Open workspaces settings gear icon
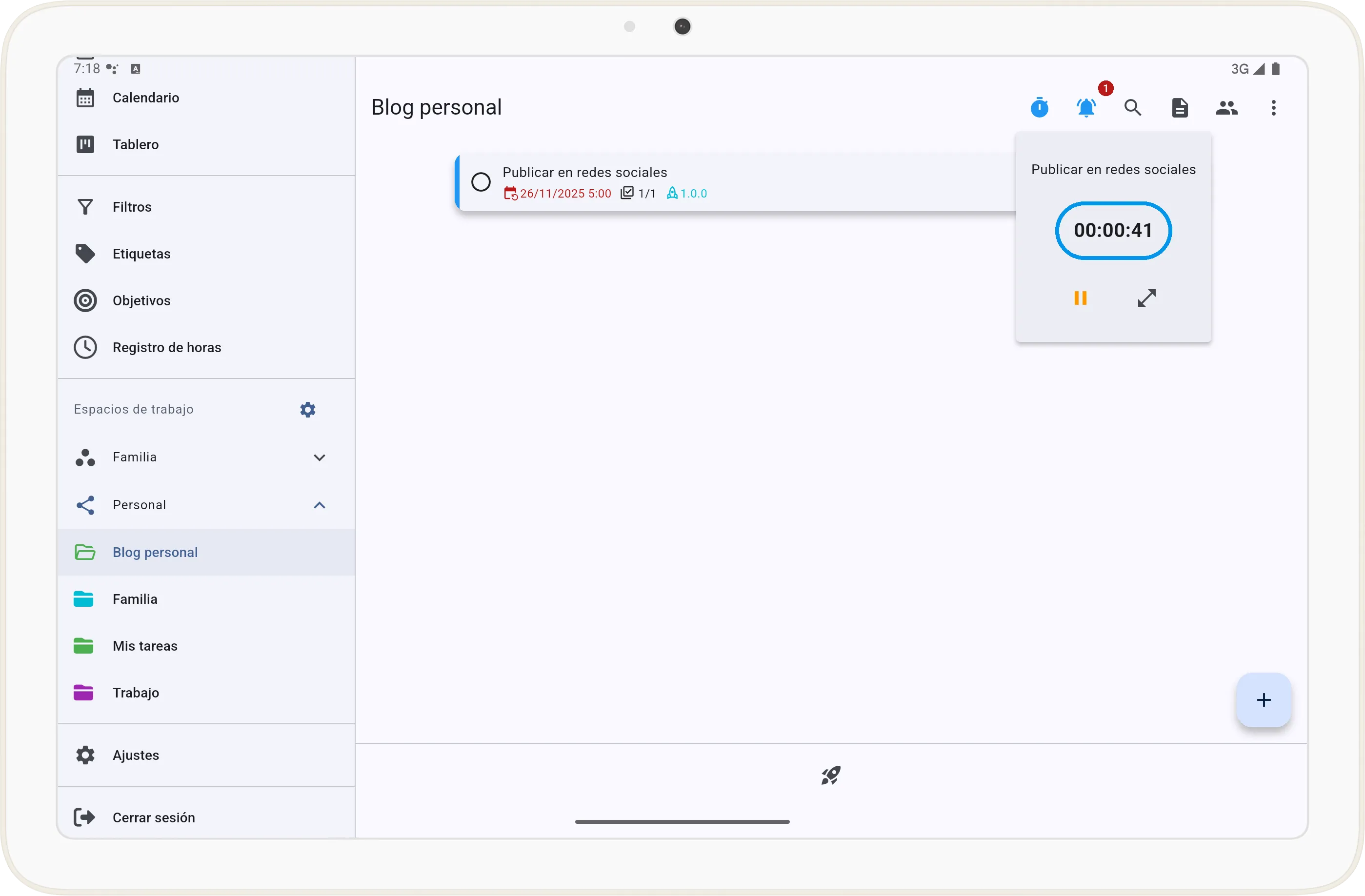The image size is (1365, 896). (x=308, y=409)
